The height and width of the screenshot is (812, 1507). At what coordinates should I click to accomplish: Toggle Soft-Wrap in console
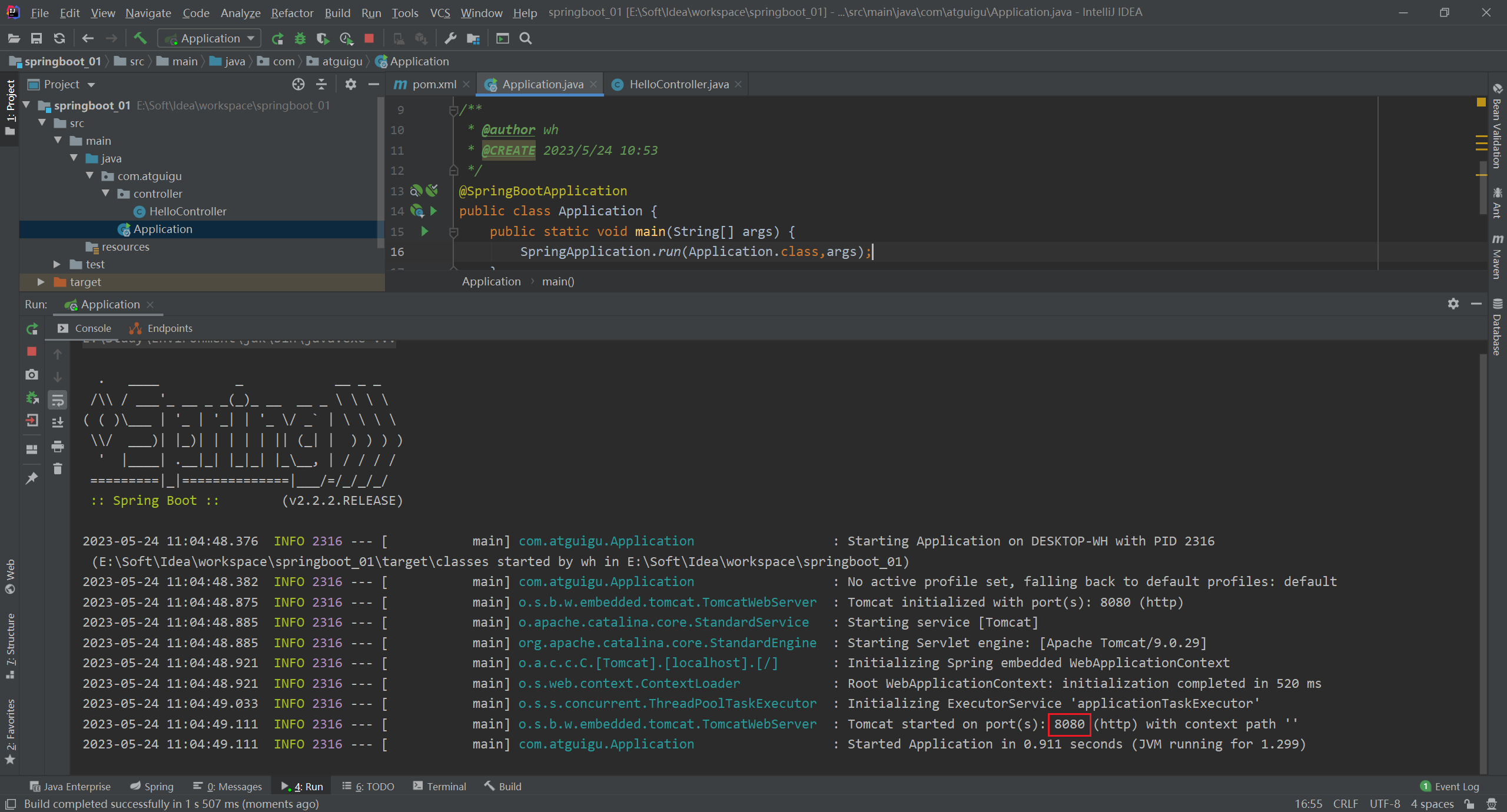pos(58,400)
